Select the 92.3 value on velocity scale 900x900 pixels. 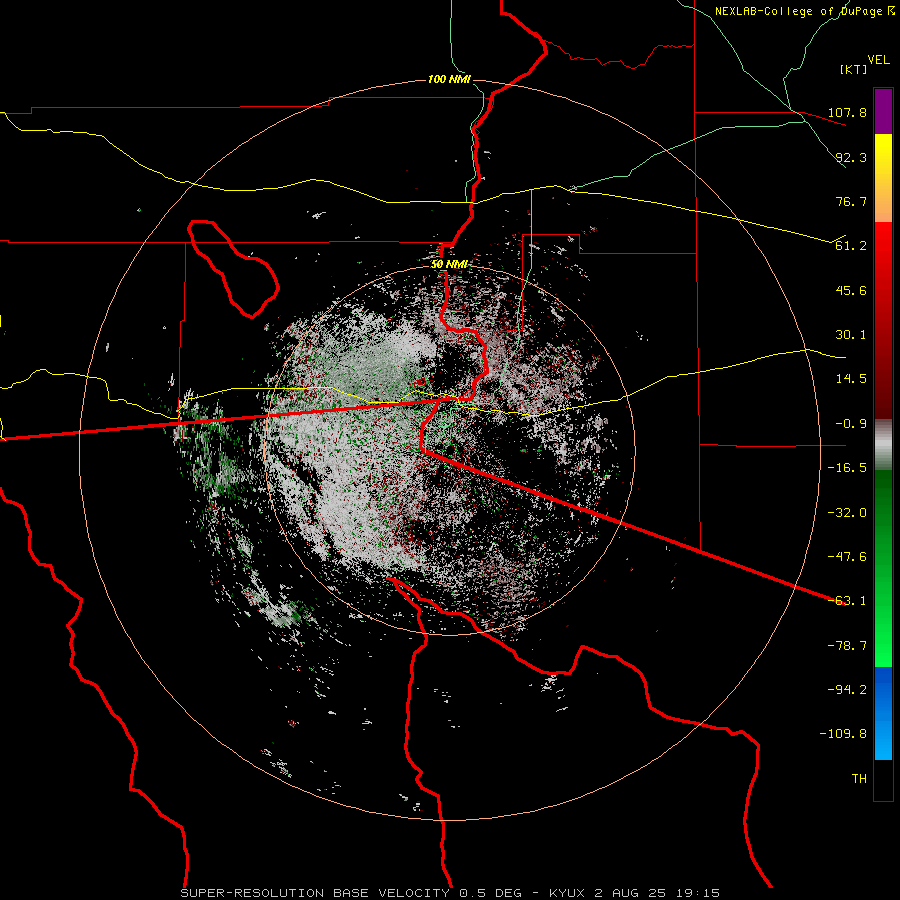851,157
